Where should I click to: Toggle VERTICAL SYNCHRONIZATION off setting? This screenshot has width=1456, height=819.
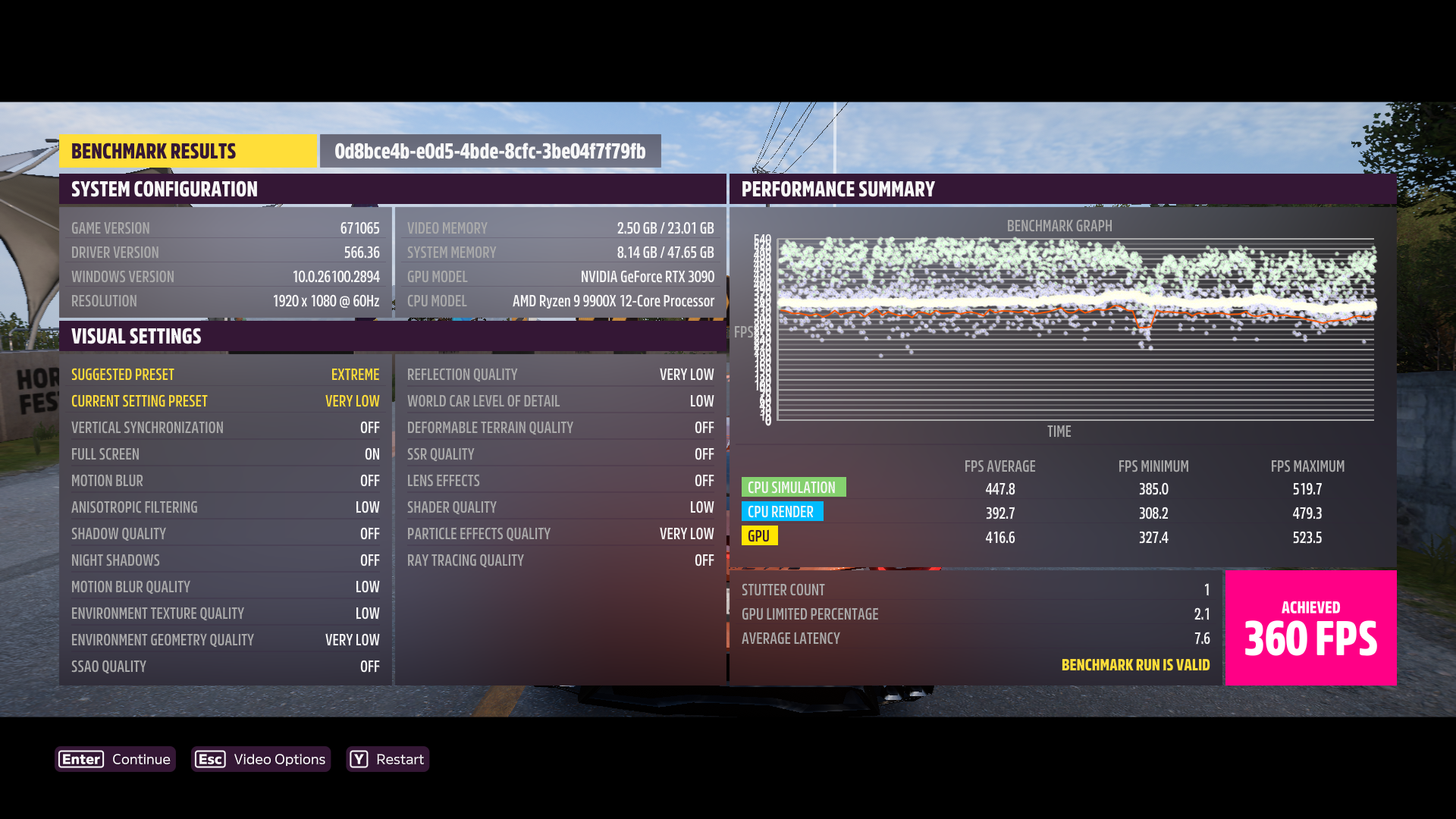(x=370, y=427)
